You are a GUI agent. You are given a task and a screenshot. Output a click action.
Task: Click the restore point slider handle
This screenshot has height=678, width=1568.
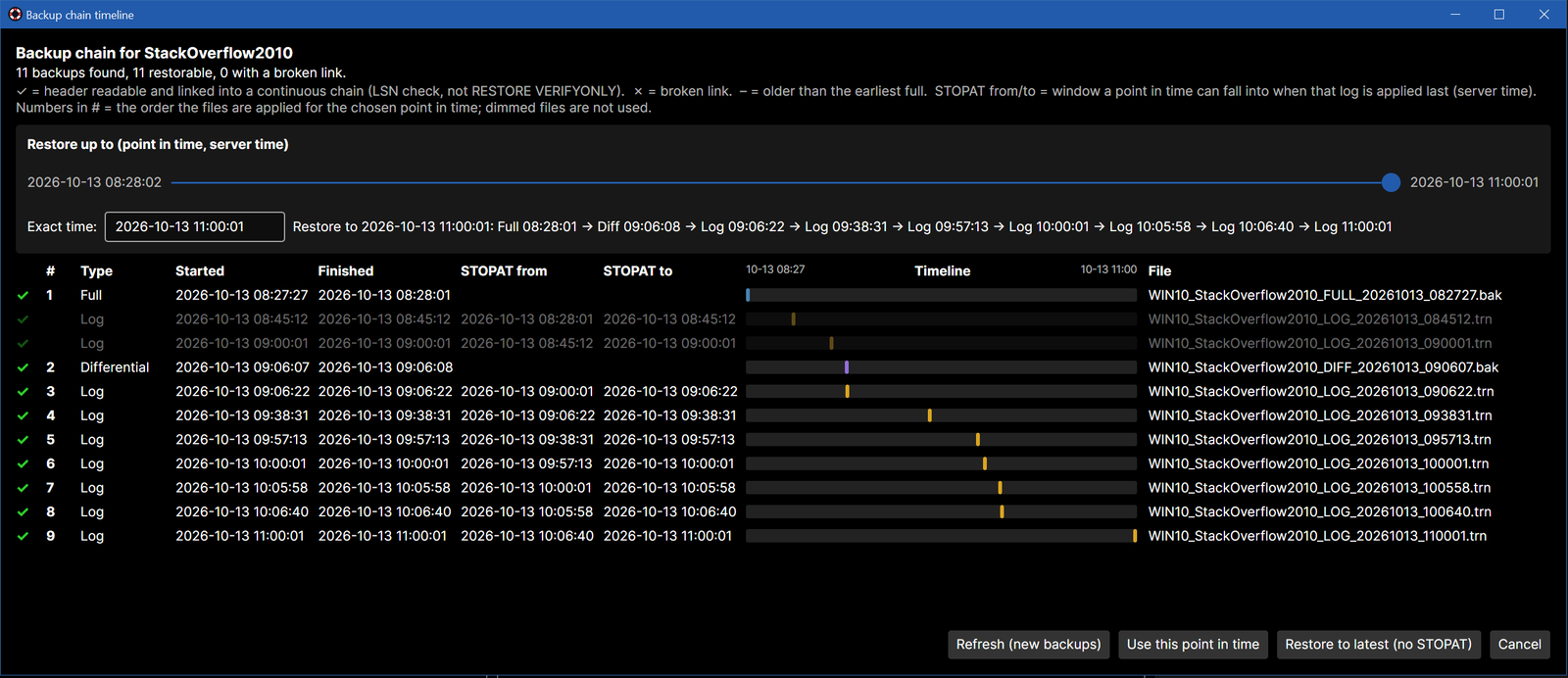click(x=1391, y=182)
